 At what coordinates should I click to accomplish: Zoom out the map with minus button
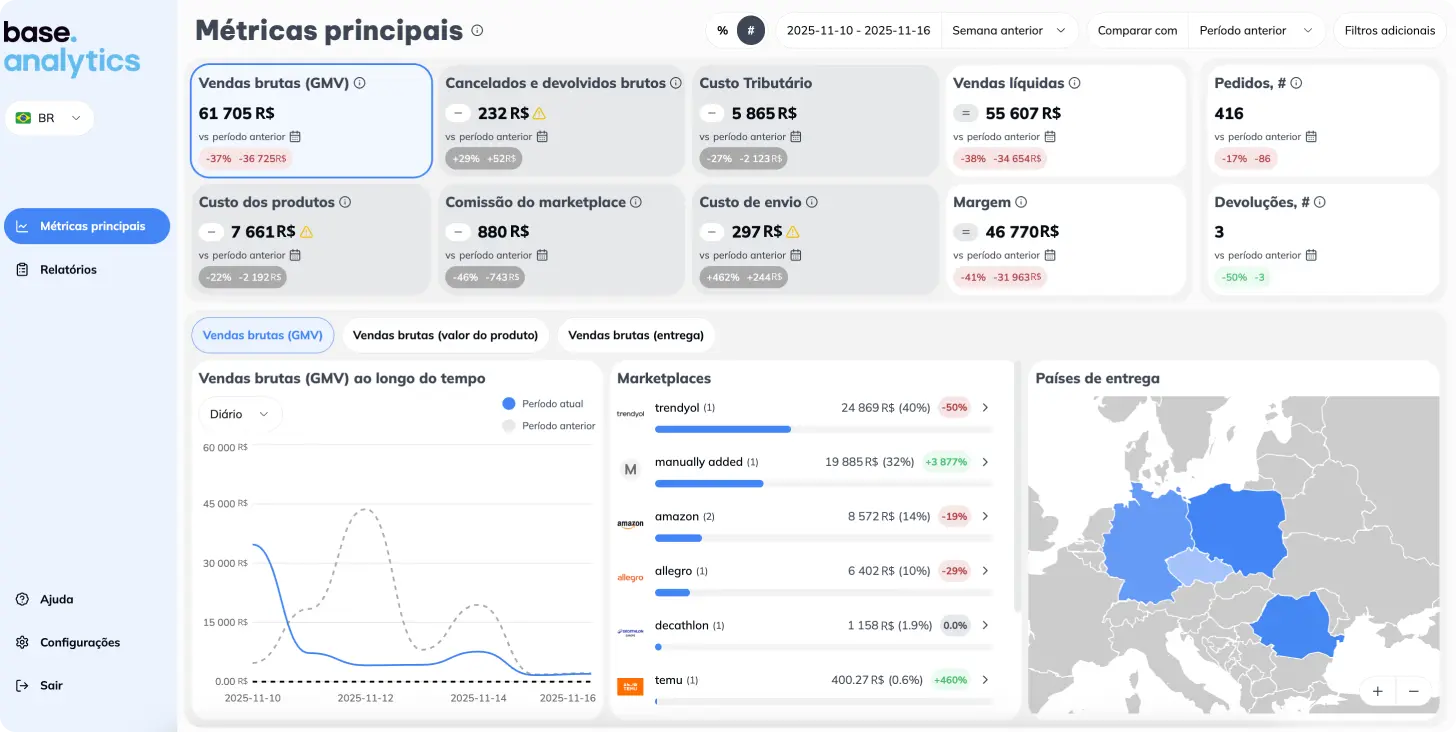1413,691
